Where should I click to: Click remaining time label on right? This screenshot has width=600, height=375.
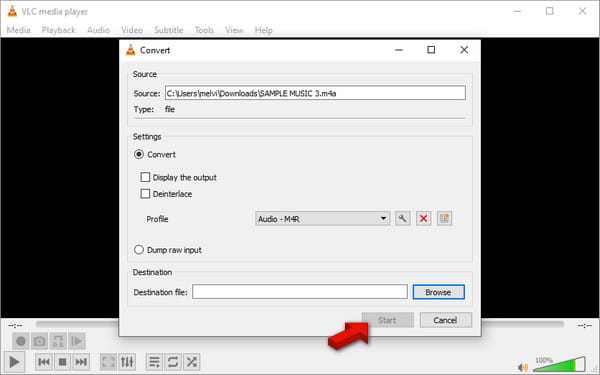pos(585,325)
